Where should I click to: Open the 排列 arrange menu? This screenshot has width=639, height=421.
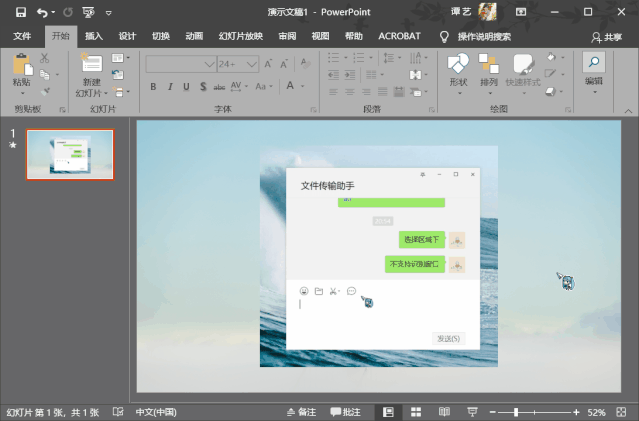coord(489,74)
